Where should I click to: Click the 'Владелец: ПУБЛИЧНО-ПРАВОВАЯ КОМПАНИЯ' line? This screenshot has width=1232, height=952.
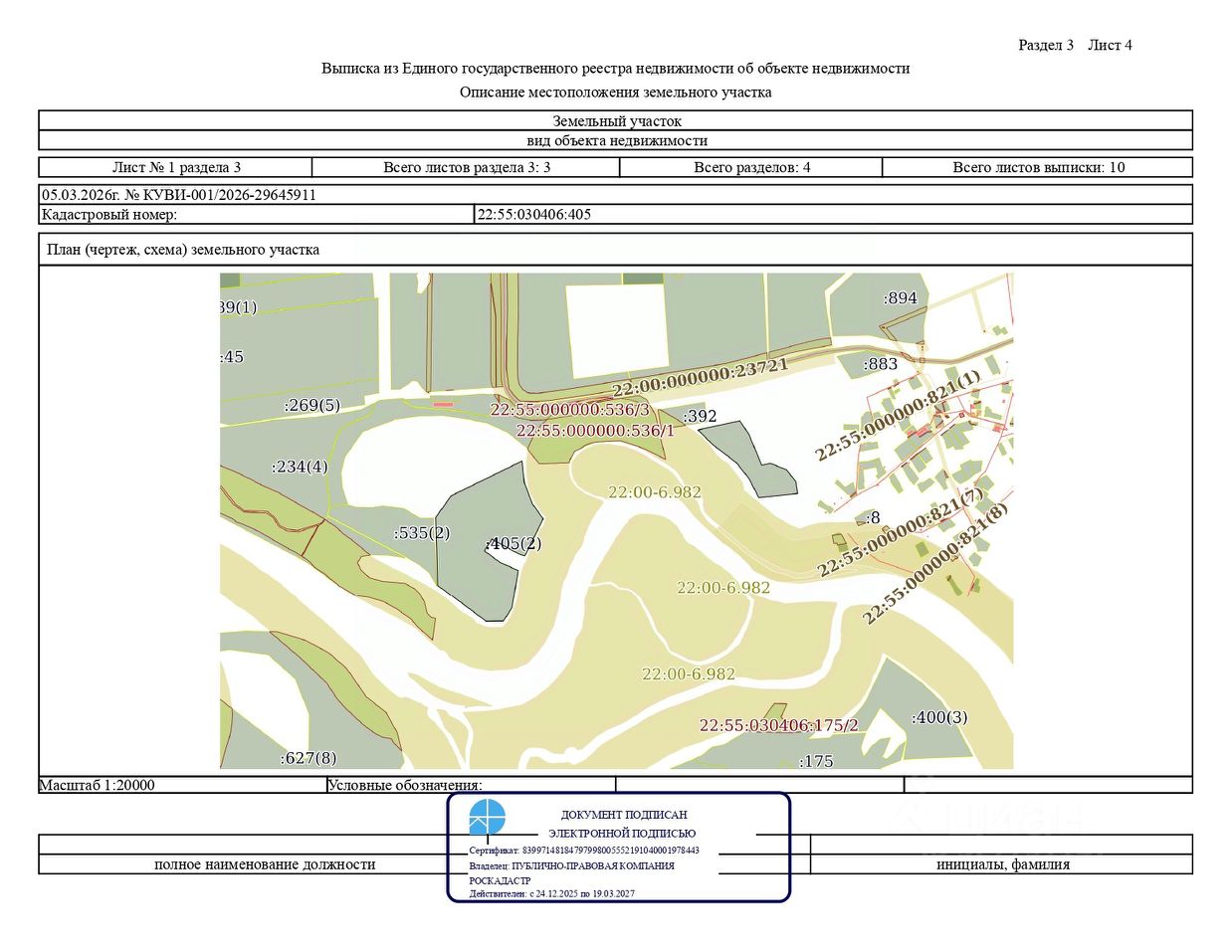(571, 865)
